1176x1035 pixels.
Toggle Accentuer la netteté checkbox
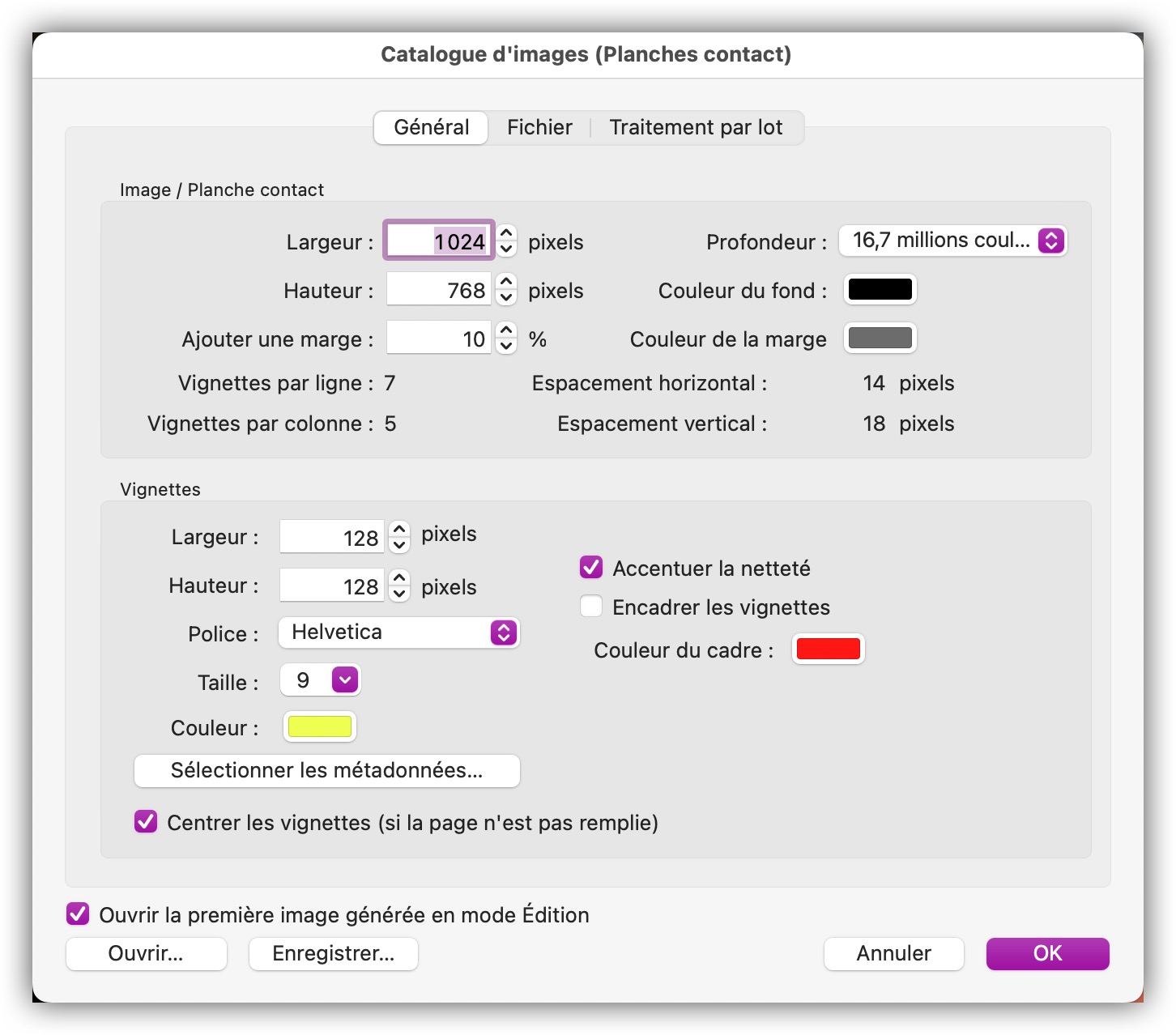click(591, 568)
